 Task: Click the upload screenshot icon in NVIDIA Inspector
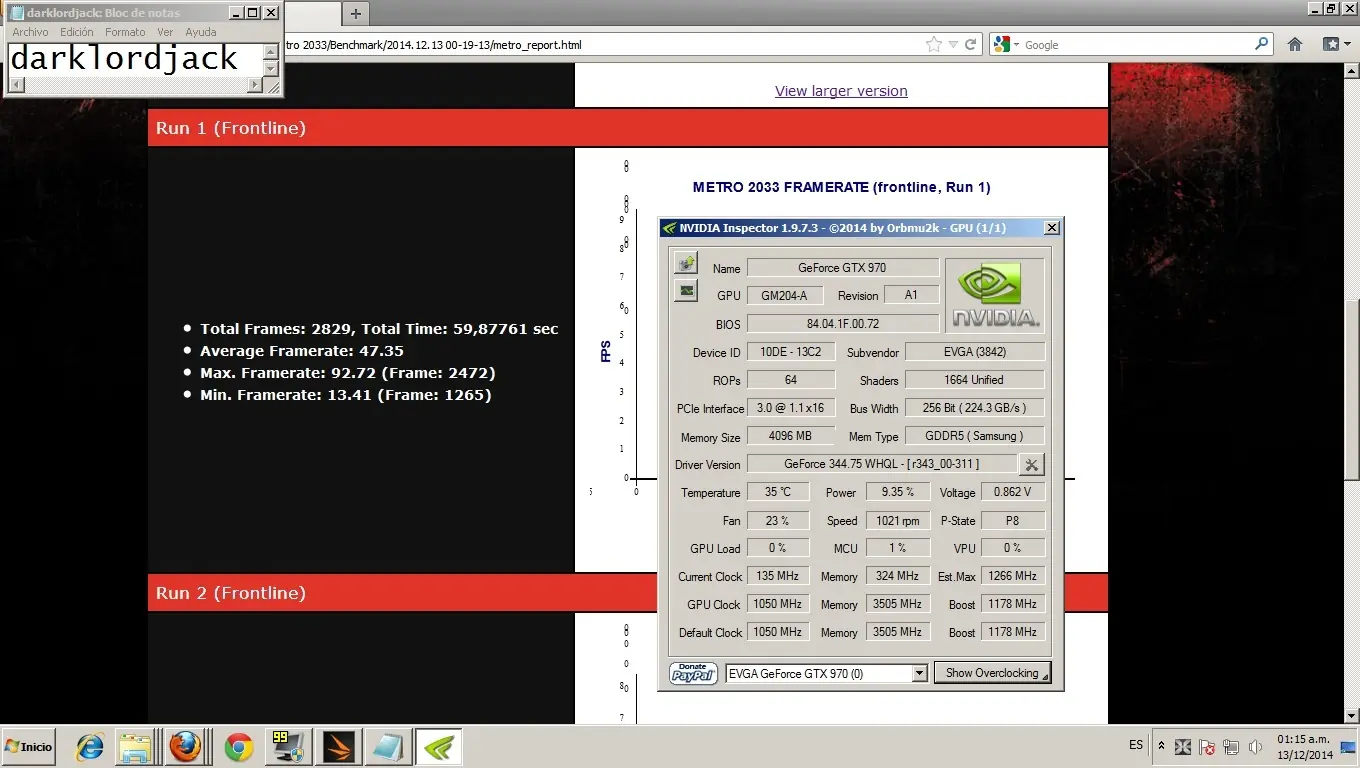coord(686,264)
